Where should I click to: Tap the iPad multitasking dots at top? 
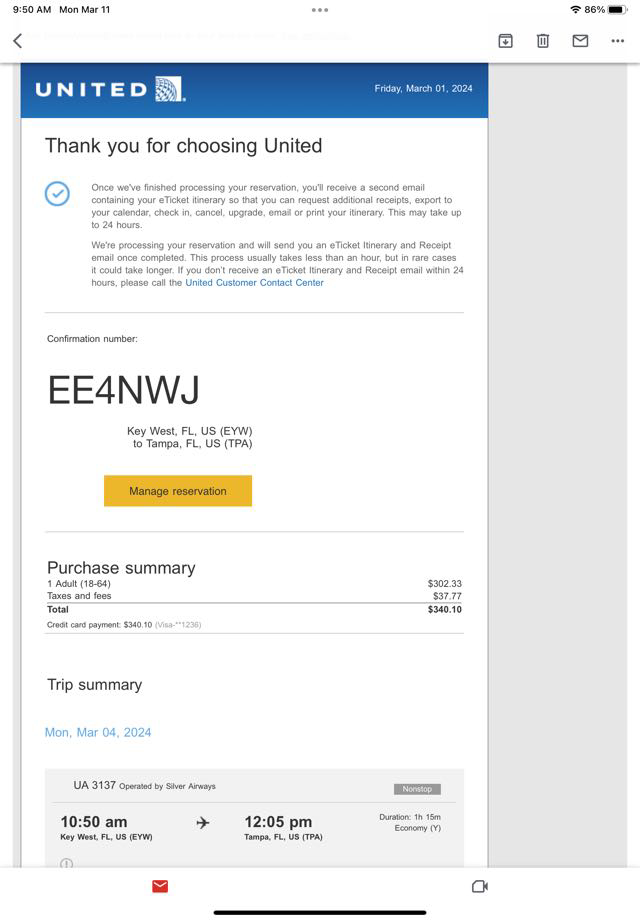[x=320, y=10]
